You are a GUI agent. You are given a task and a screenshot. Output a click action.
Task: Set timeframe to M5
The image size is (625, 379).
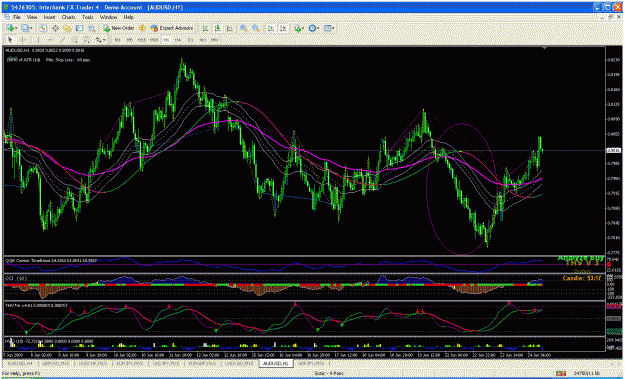pyautogui.click(x=130, y=40)
